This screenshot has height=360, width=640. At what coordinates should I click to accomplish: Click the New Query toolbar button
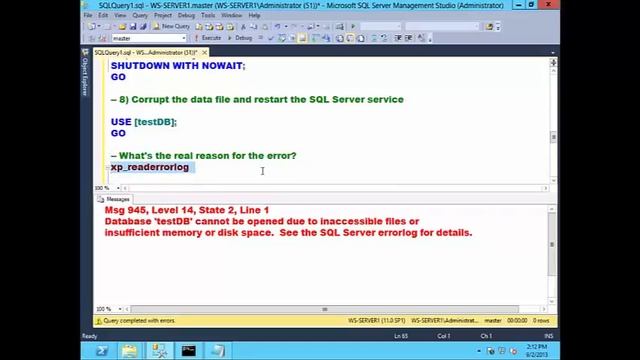171,27
